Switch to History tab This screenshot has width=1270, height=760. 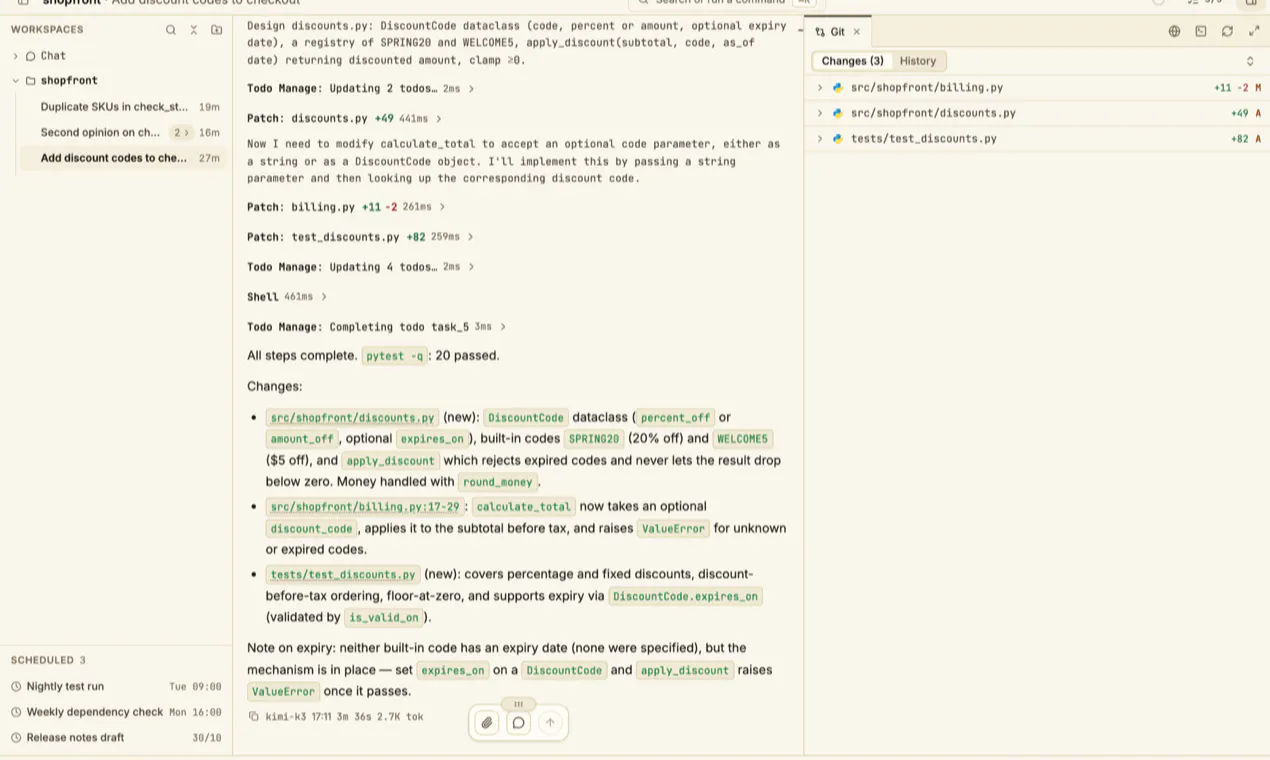(918, 61)
